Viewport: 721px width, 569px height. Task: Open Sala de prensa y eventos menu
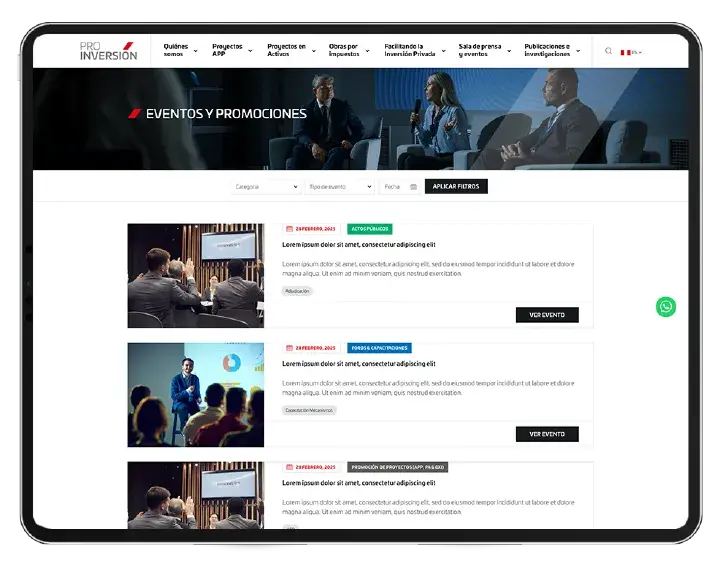tap(480, 50)
